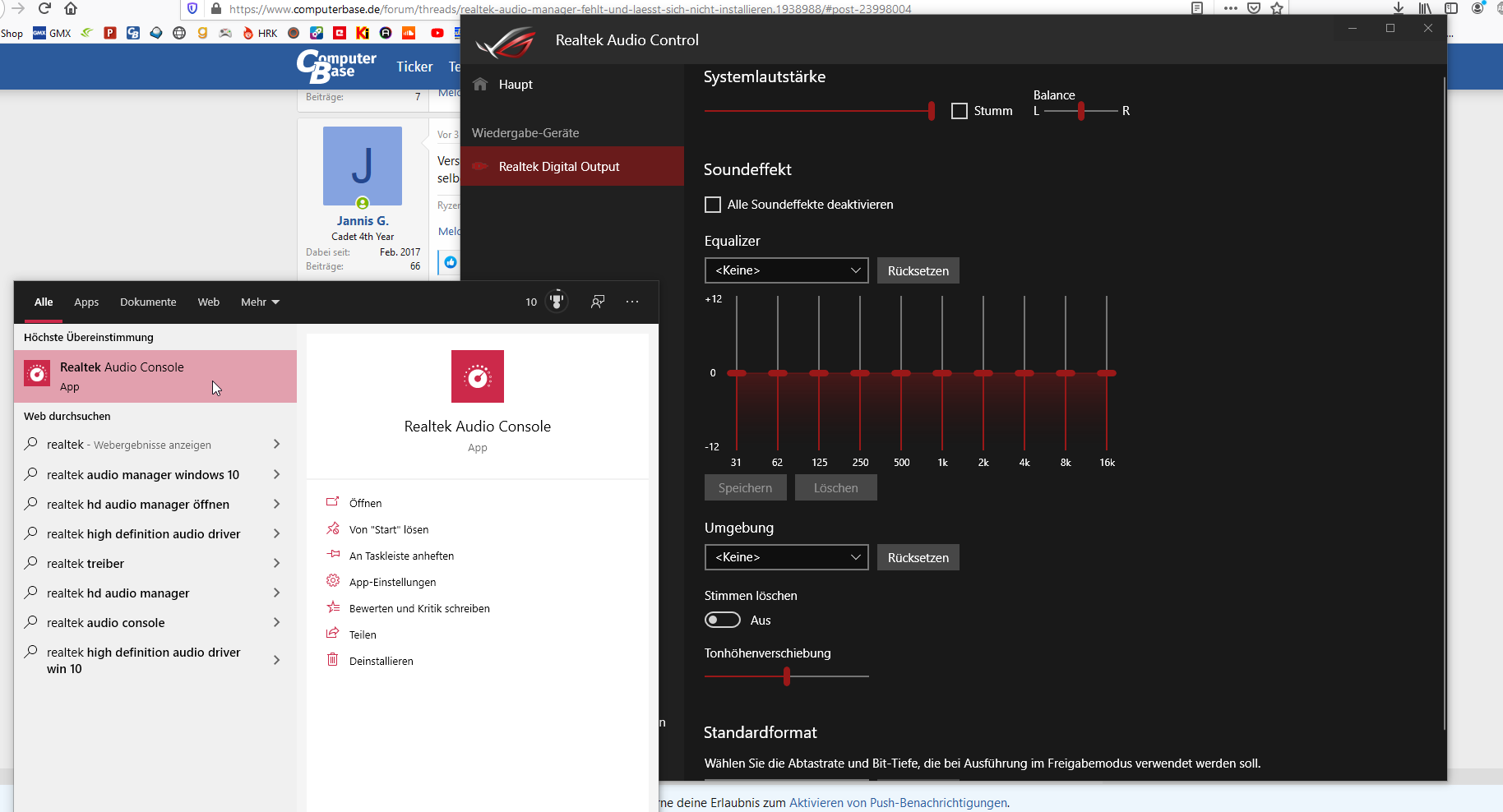Toggle browser reader view
1503x812 pixels.
[1197, 8]
